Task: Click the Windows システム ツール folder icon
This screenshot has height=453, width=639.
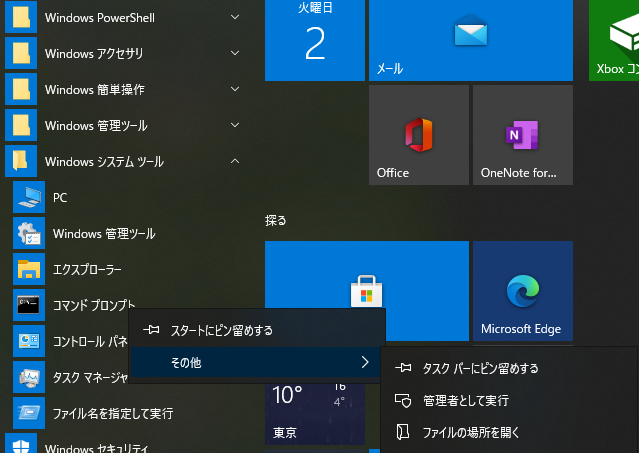Action: [x=21, y=161]
